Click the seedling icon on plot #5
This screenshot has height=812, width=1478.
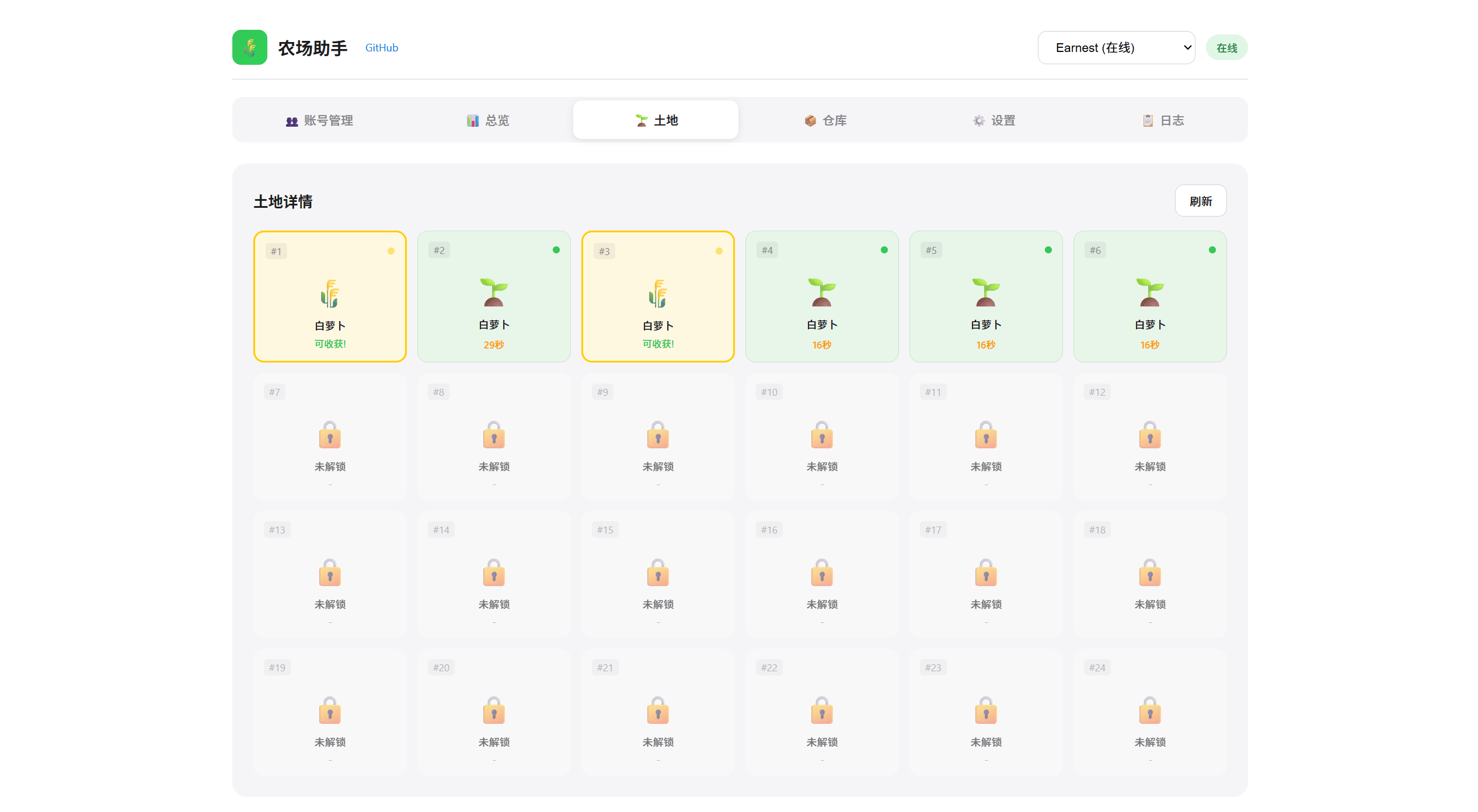[986, 292]
